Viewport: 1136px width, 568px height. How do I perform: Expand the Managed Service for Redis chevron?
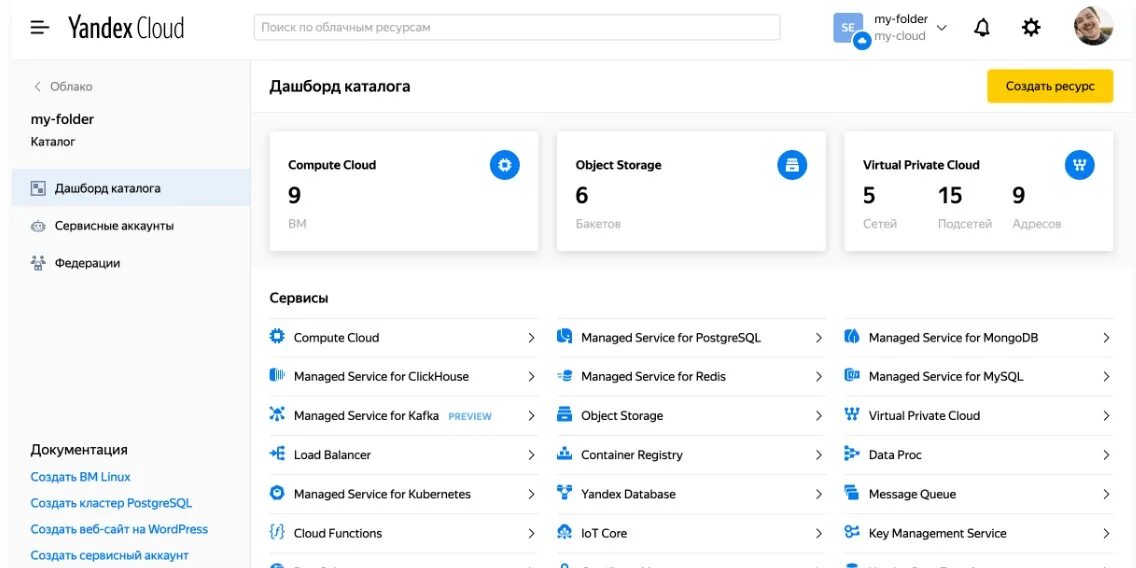pos(819,377)
